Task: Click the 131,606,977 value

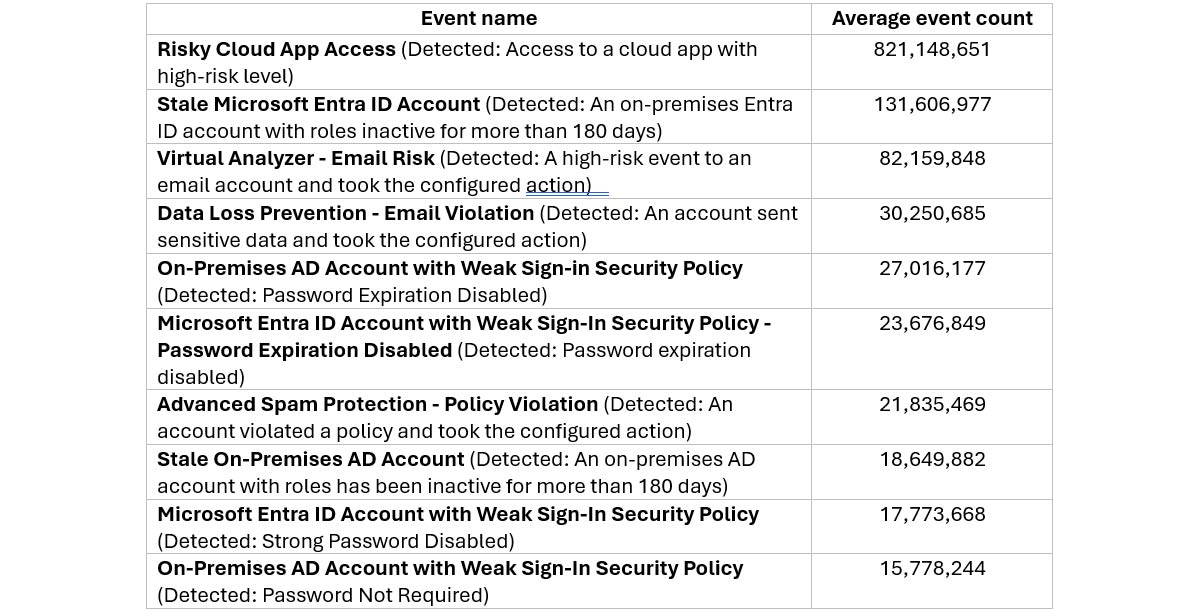Action: pyautogui.click(x=932, y=104)
